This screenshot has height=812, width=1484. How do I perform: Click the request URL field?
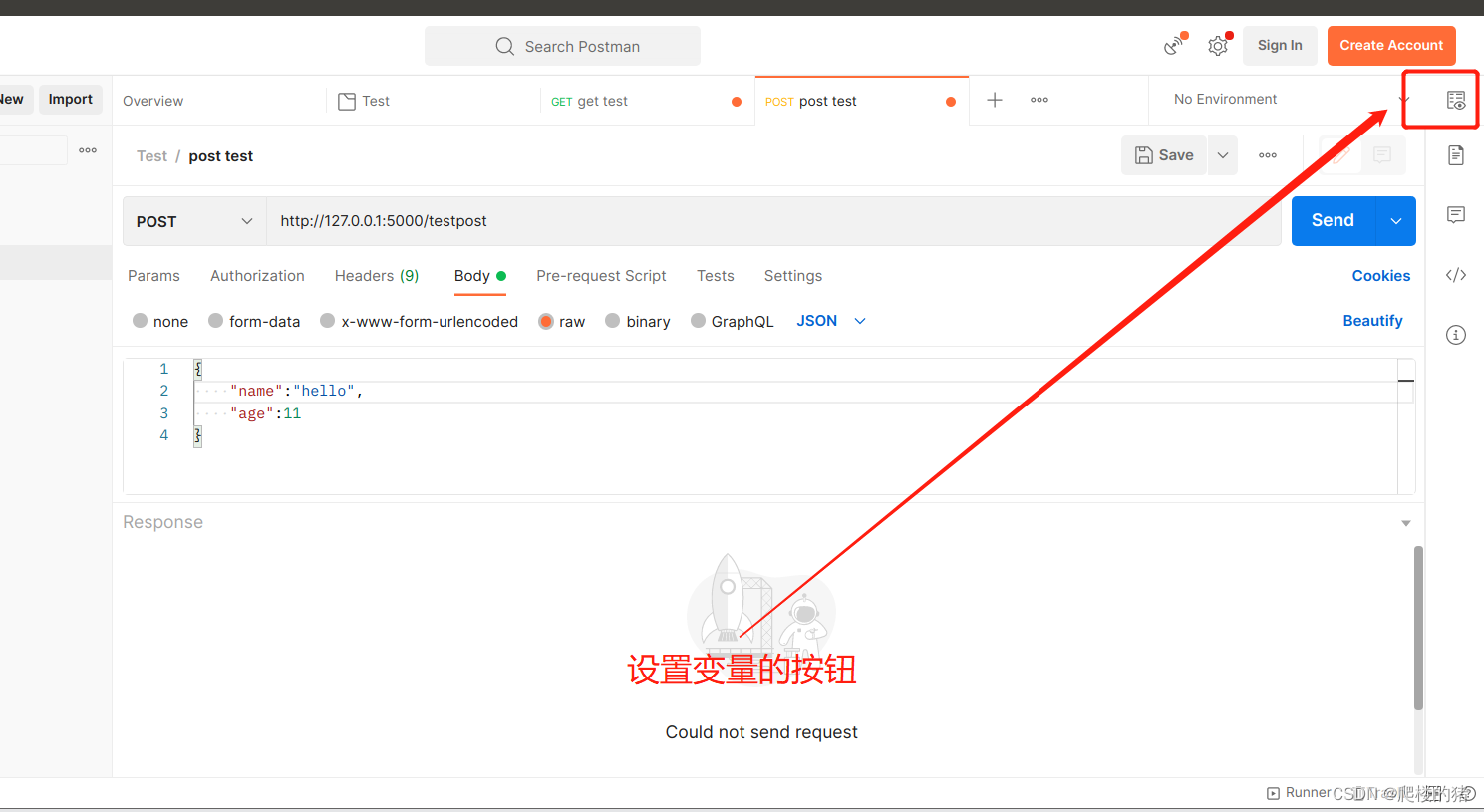coord(773,221)
